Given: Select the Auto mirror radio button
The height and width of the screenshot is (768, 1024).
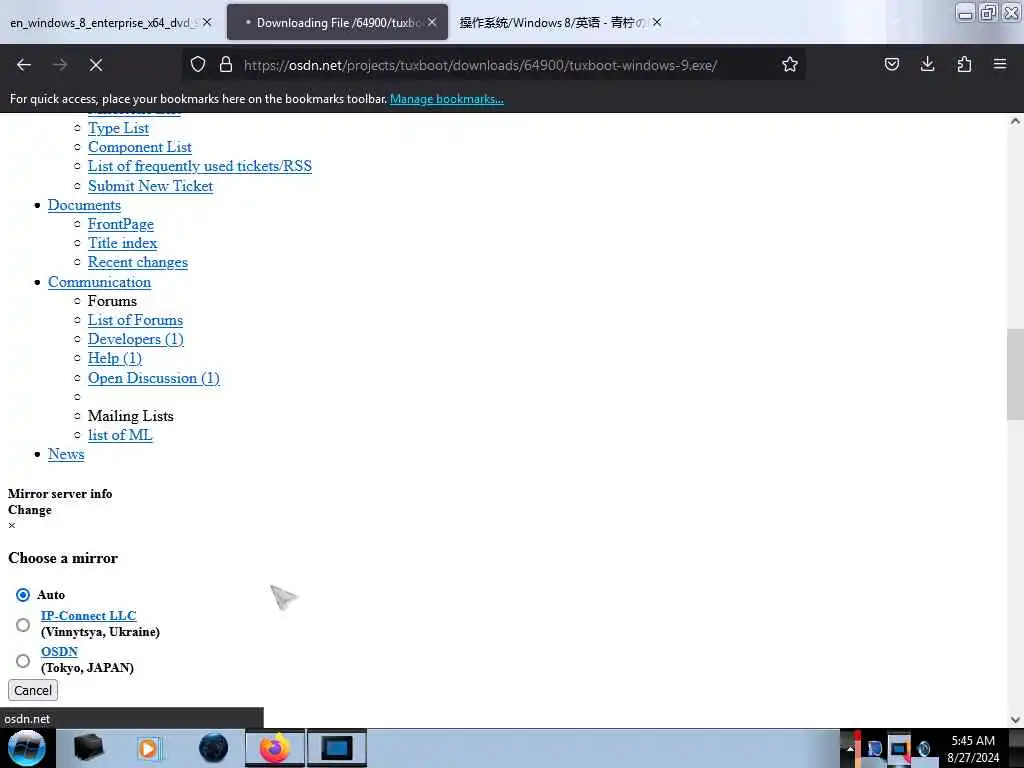Looking at the screenshot, I should 23,595.
